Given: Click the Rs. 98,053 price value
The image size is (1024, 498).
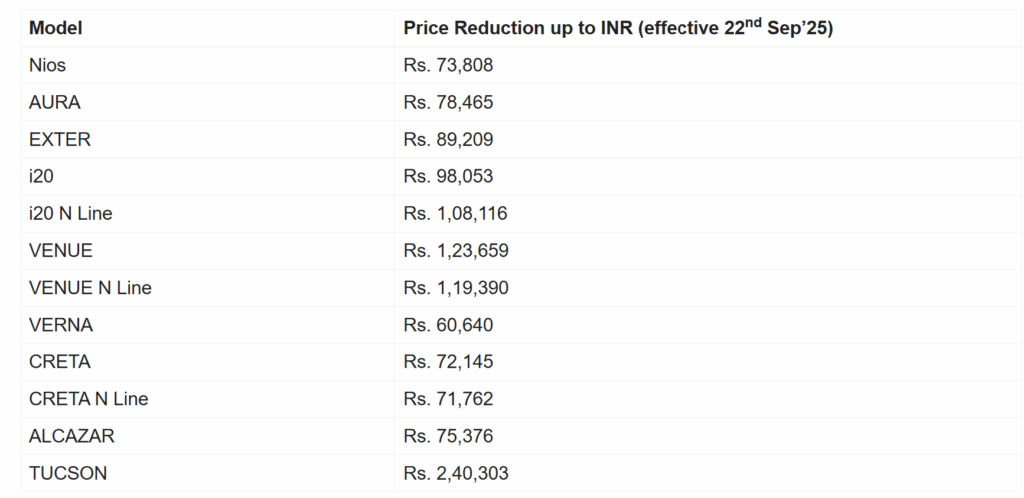Looking at the screenshot, I should (448, 176).
